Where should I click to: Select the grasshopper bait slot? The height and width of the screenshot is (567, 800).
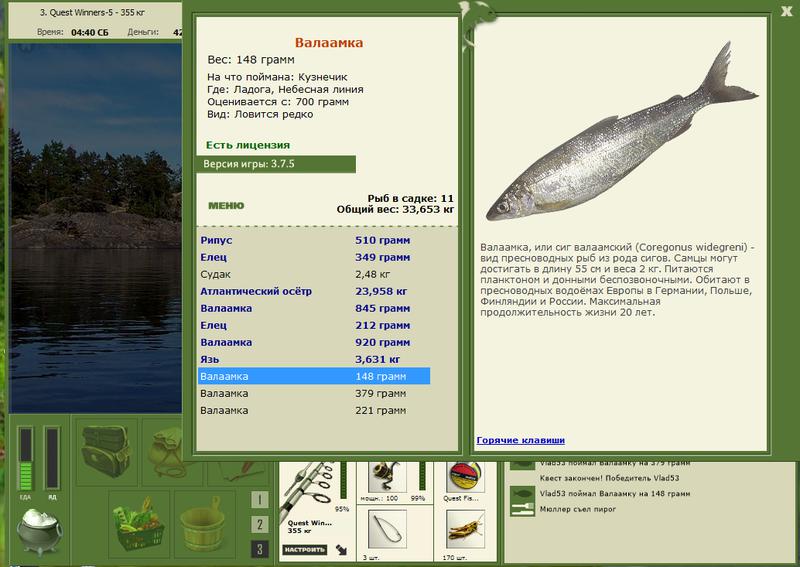pos(465,529)
